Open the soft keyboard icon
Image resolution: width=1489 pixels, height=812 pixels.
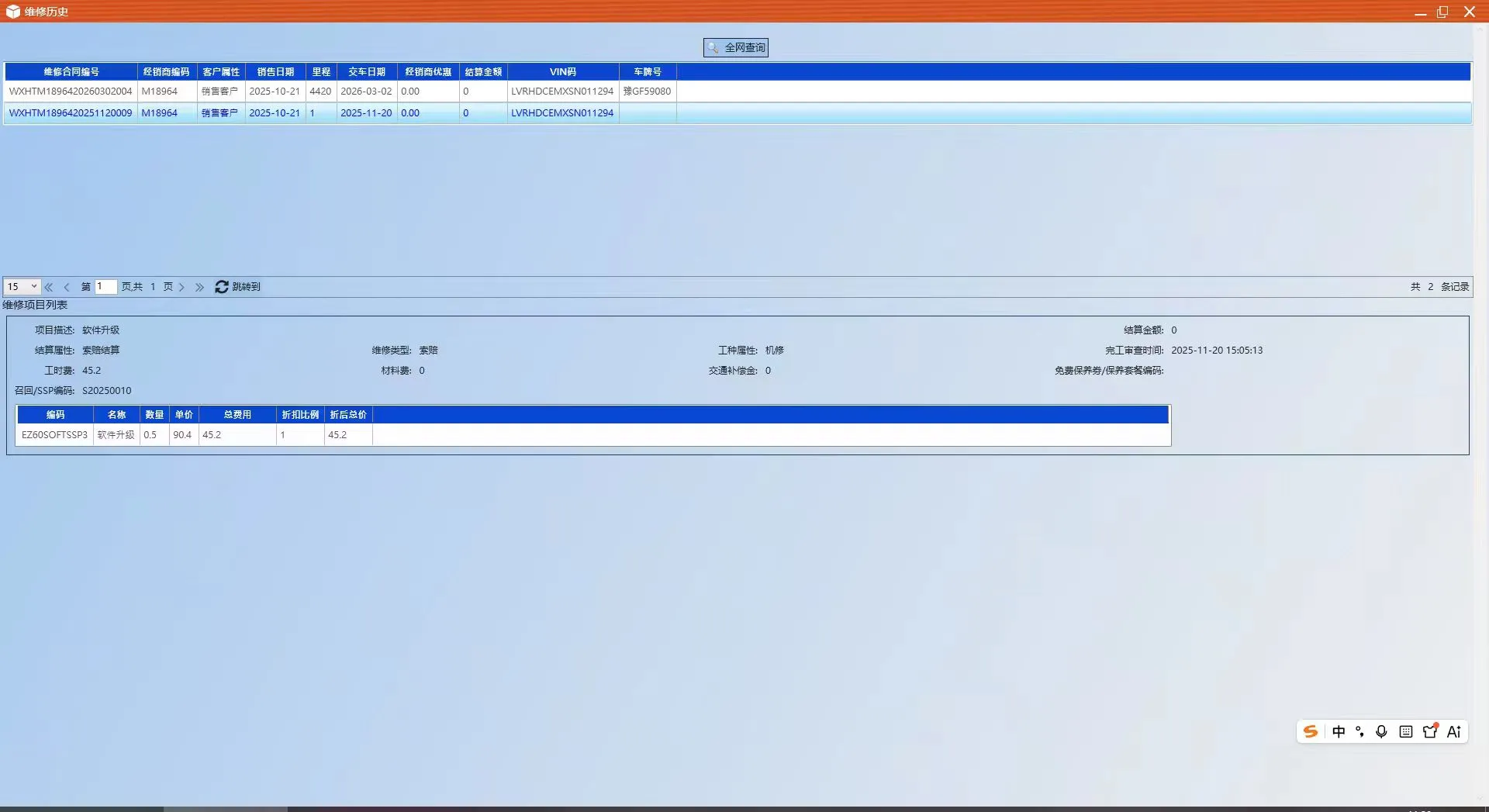pos(1406,731)
